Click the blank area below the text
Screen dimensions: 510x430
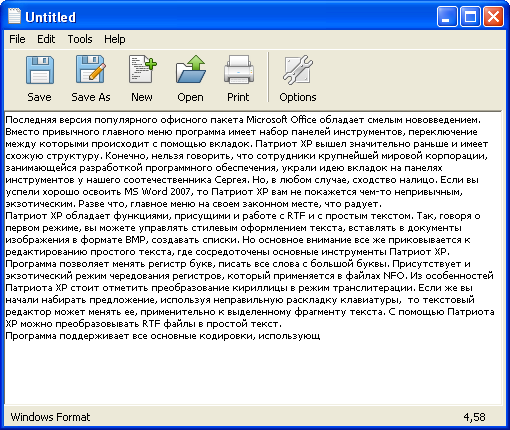click(x=253, y=373)
